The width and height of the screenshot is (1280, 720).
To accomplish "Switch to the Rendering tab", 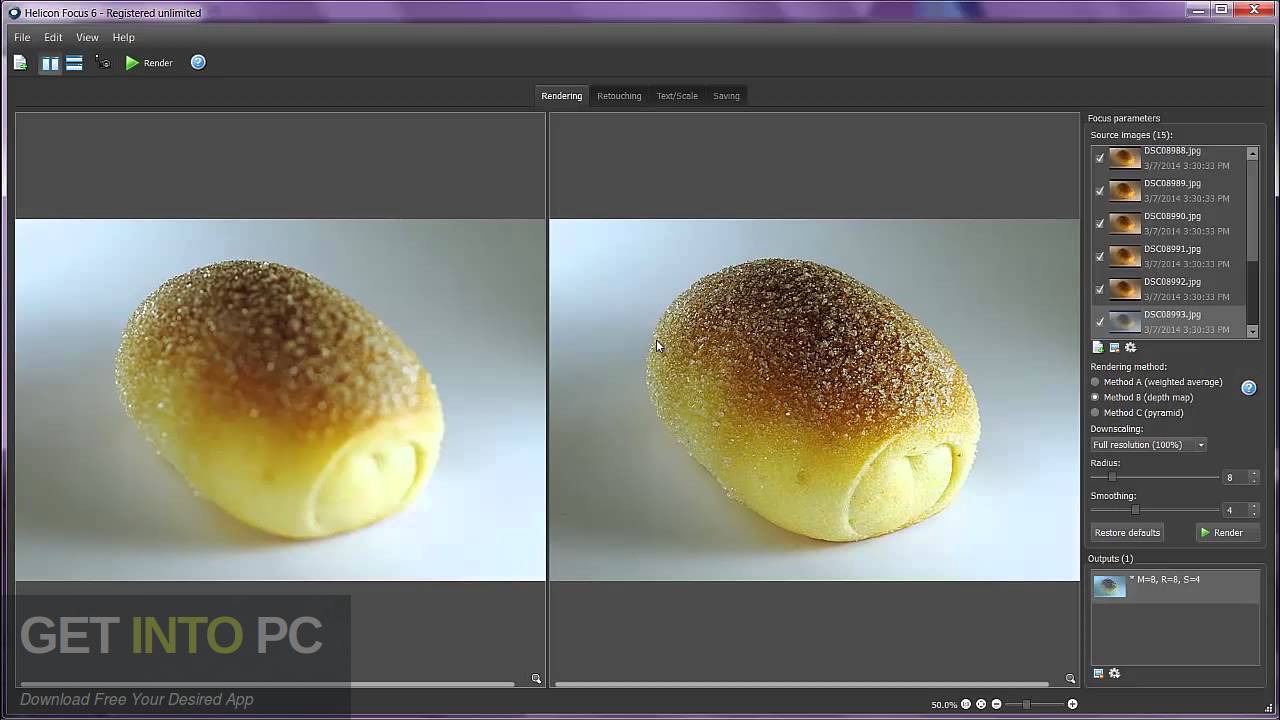I will click(561, 96).
